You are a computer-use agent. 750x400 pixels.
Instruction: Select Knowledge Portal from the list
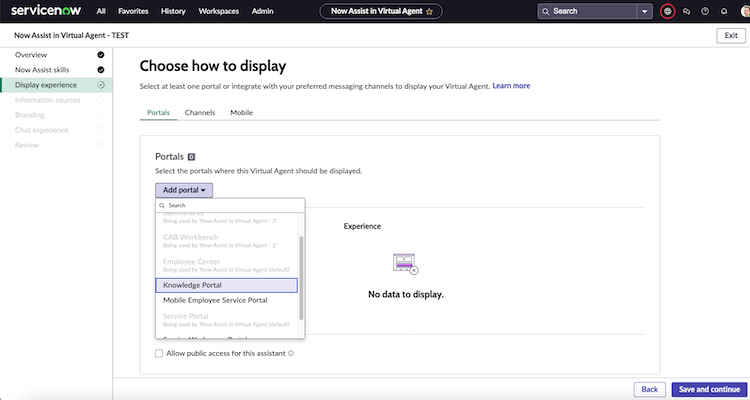click(226, 285)
